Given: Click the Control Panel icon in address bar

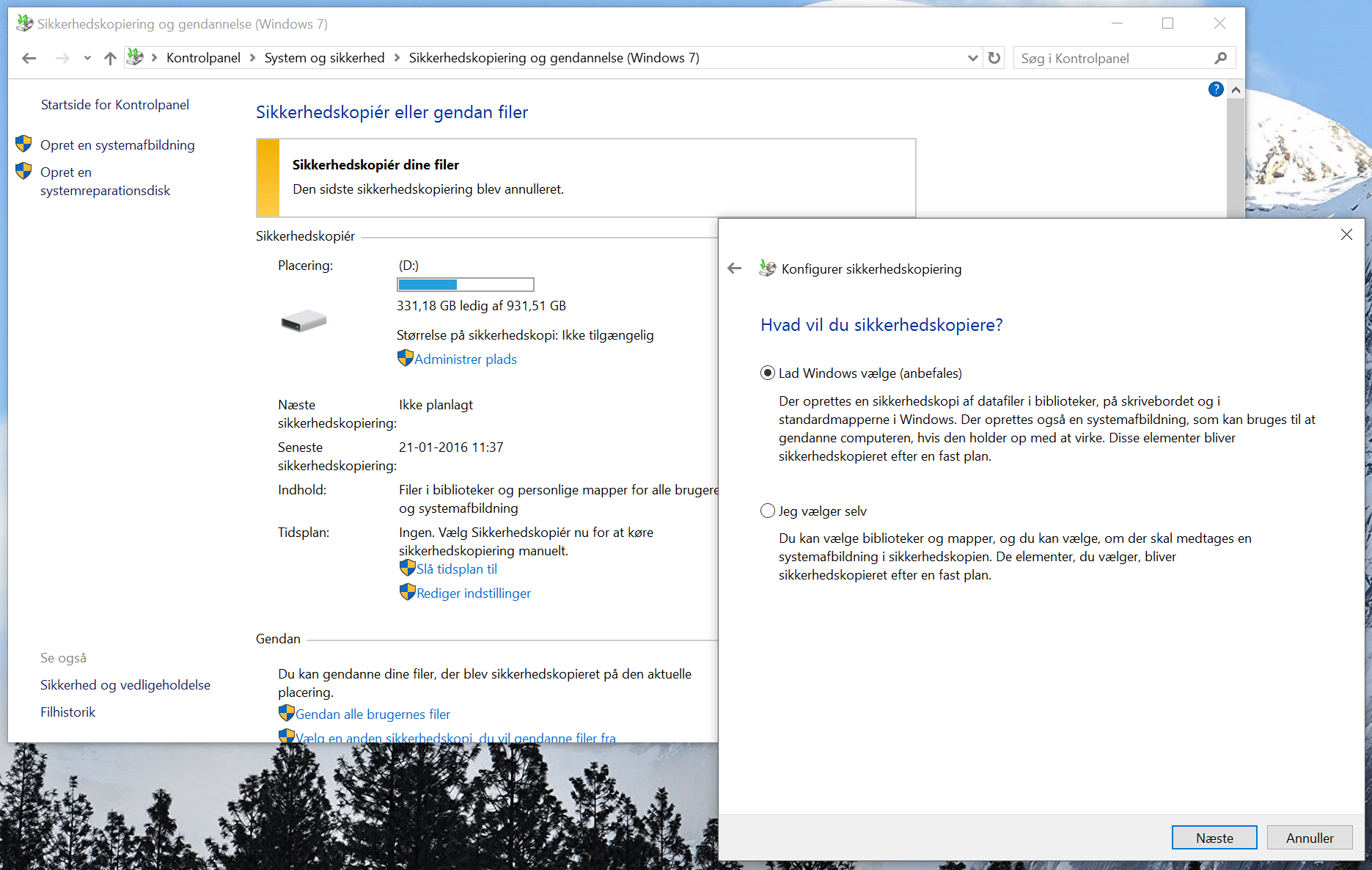Looking at the screenshot, I should coord(135,57).
